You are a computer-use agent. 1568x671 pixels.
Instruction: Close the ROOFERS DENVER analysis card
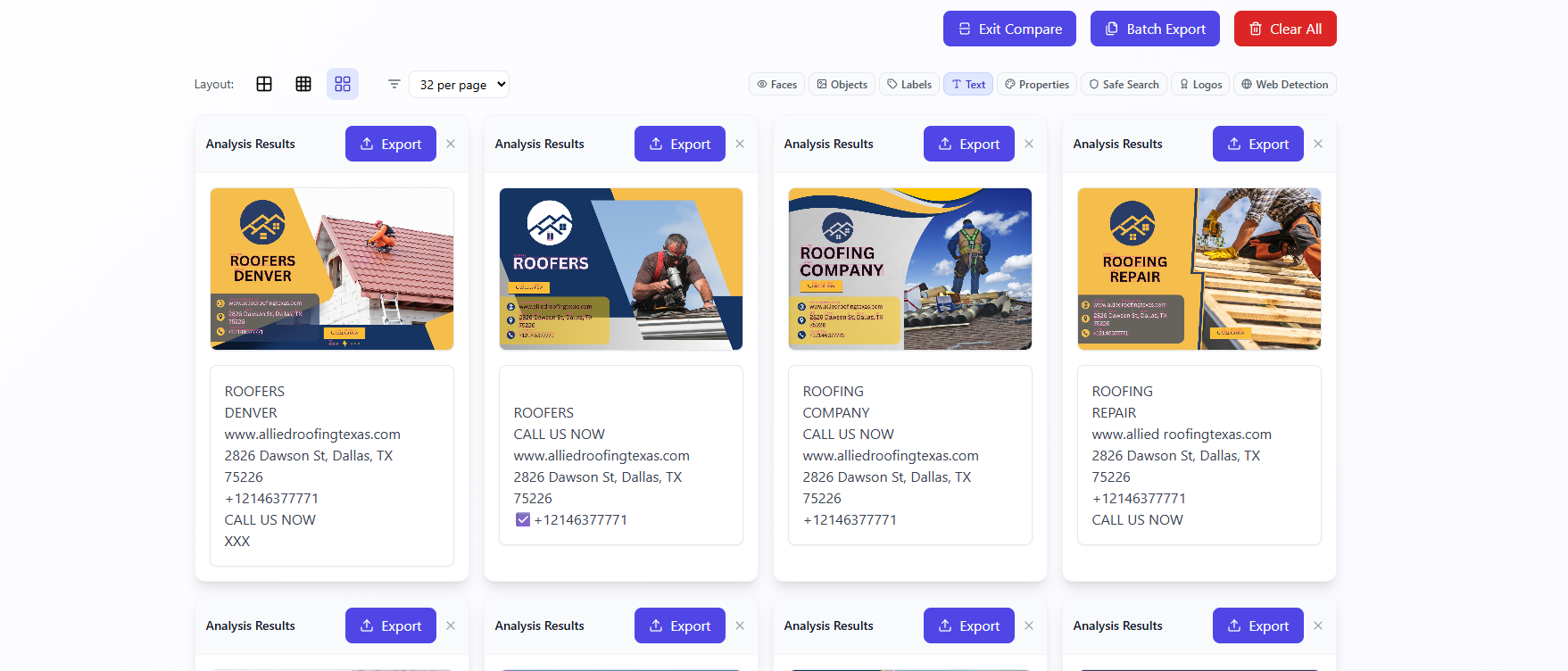[451, 144]
